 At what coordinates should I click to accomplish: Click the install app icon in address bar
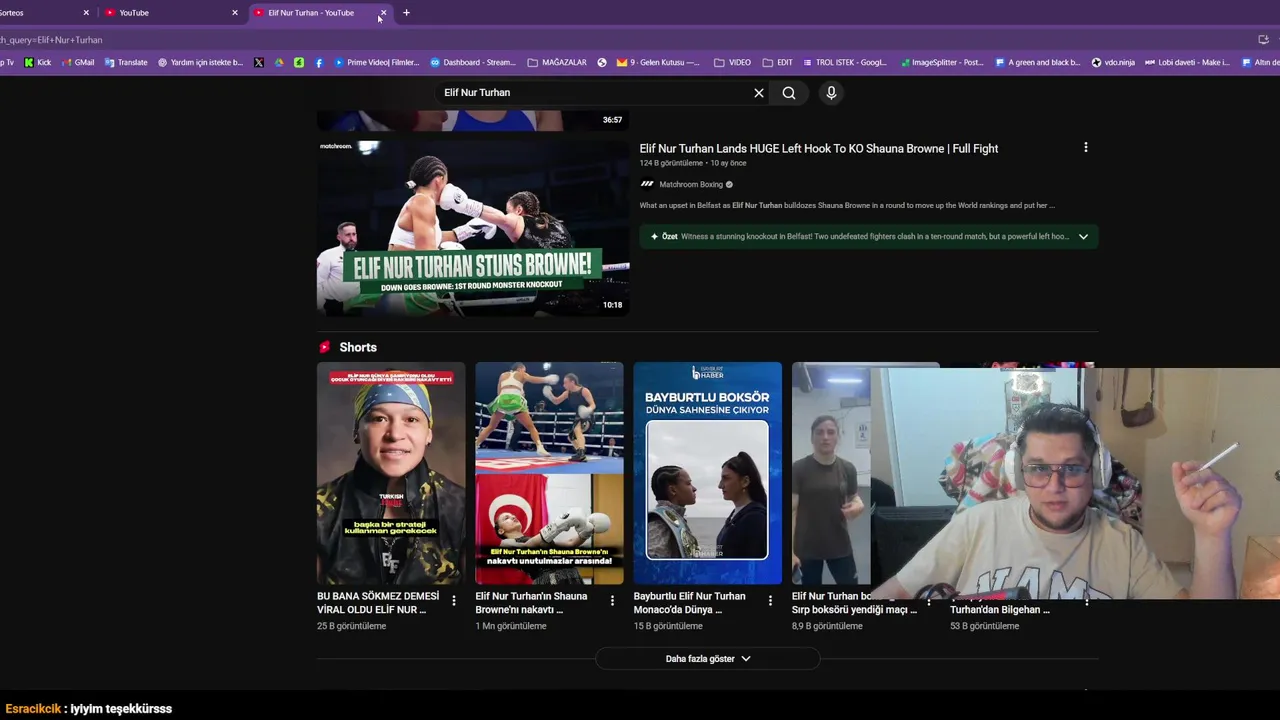coord(1263,40)
